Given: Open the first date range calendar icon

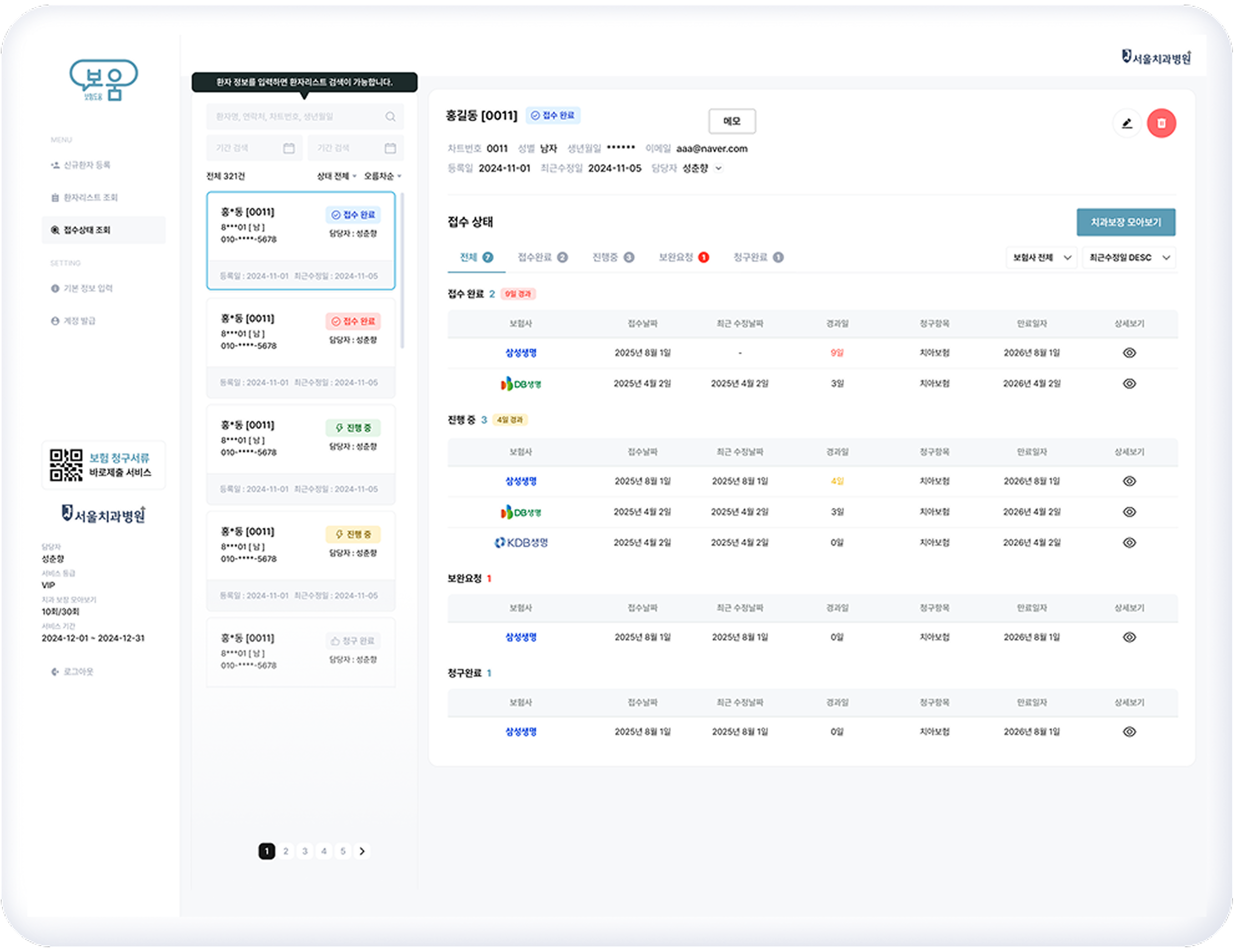Looking at the screenshot, I should (x=289, y=148).
